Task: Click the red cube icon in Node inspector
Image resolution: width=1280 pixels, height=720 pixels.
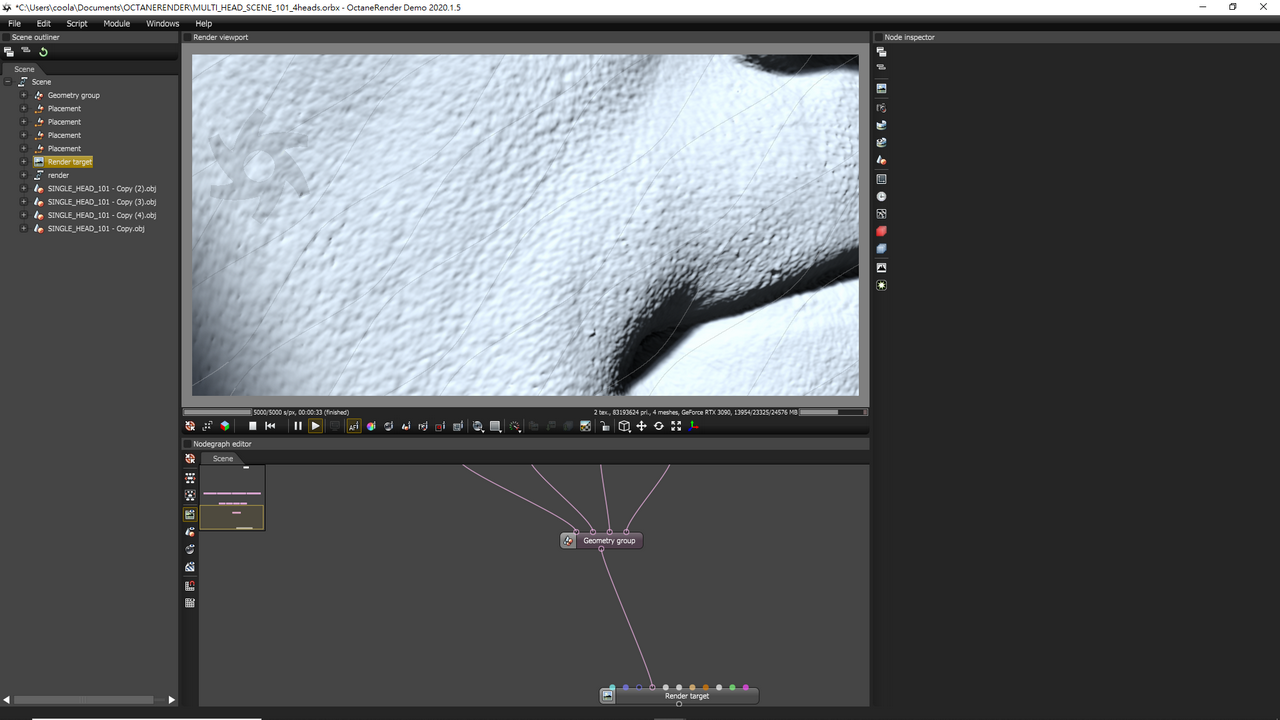Action: coord(881,231)
